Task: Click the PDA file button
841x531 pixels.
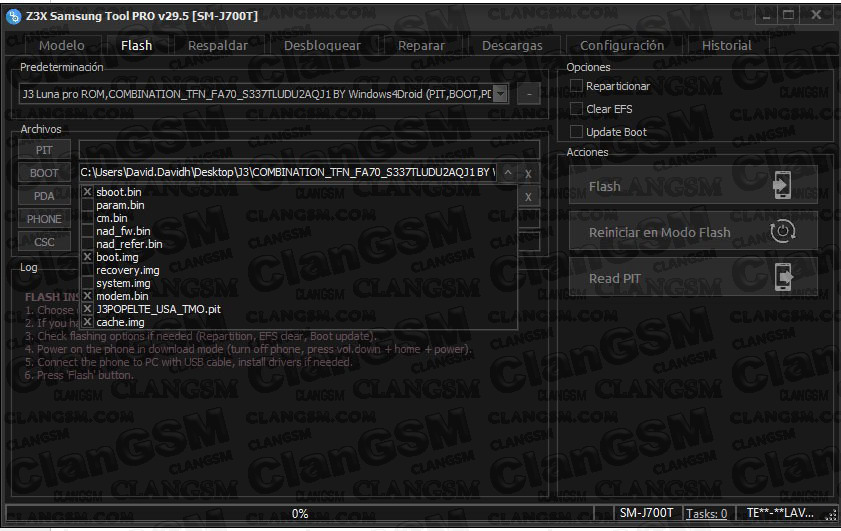Action: click(44, 196)
